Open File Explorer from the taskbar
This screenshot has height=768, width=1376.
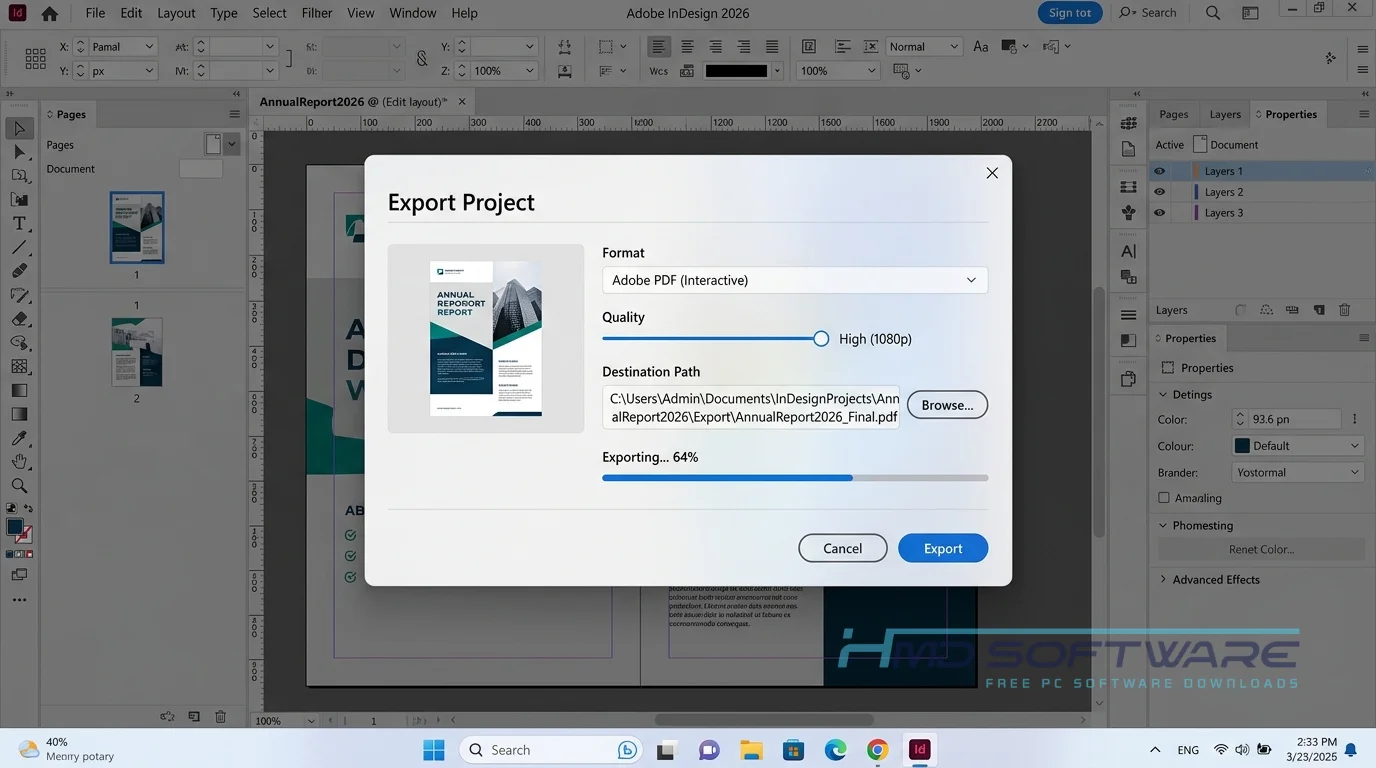(751, 749)
